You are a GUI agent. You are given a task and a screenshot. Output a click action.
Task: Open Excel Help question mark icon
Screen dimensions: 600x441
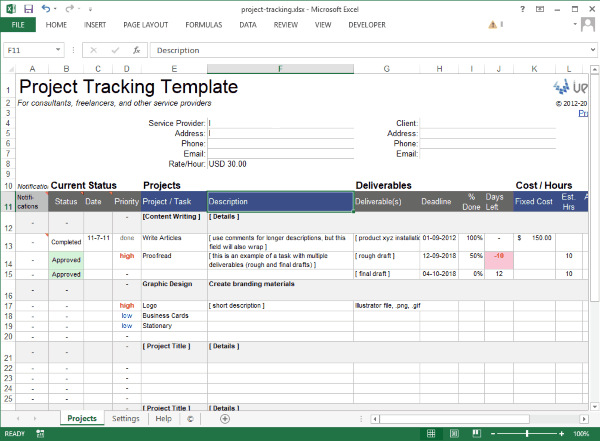click(x=522, y=9)
